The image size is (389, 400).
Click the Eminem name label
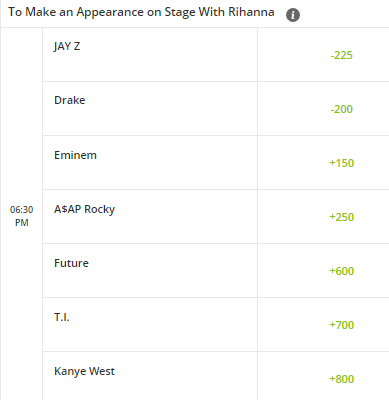click(x=75, y=155)
